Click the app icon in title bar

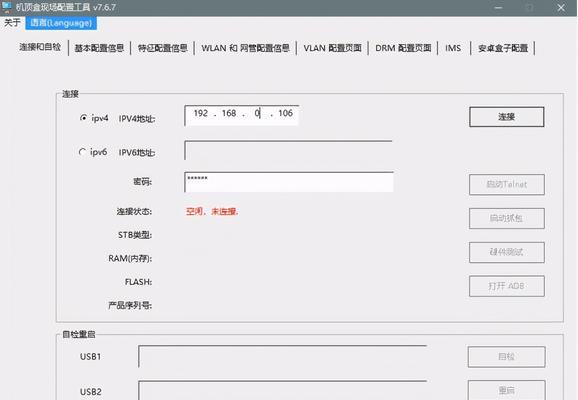pos(7,7)
